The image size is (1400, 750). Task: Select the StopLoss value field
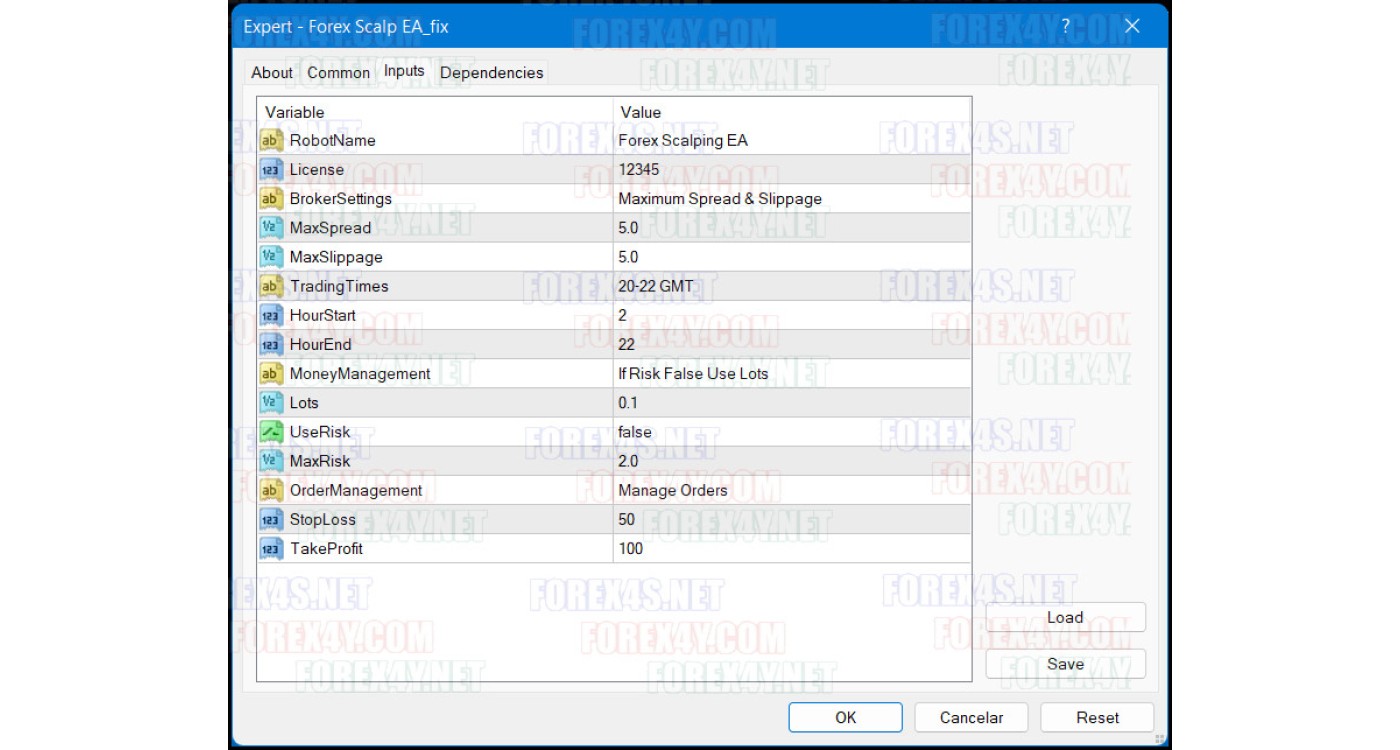point(790,519)
